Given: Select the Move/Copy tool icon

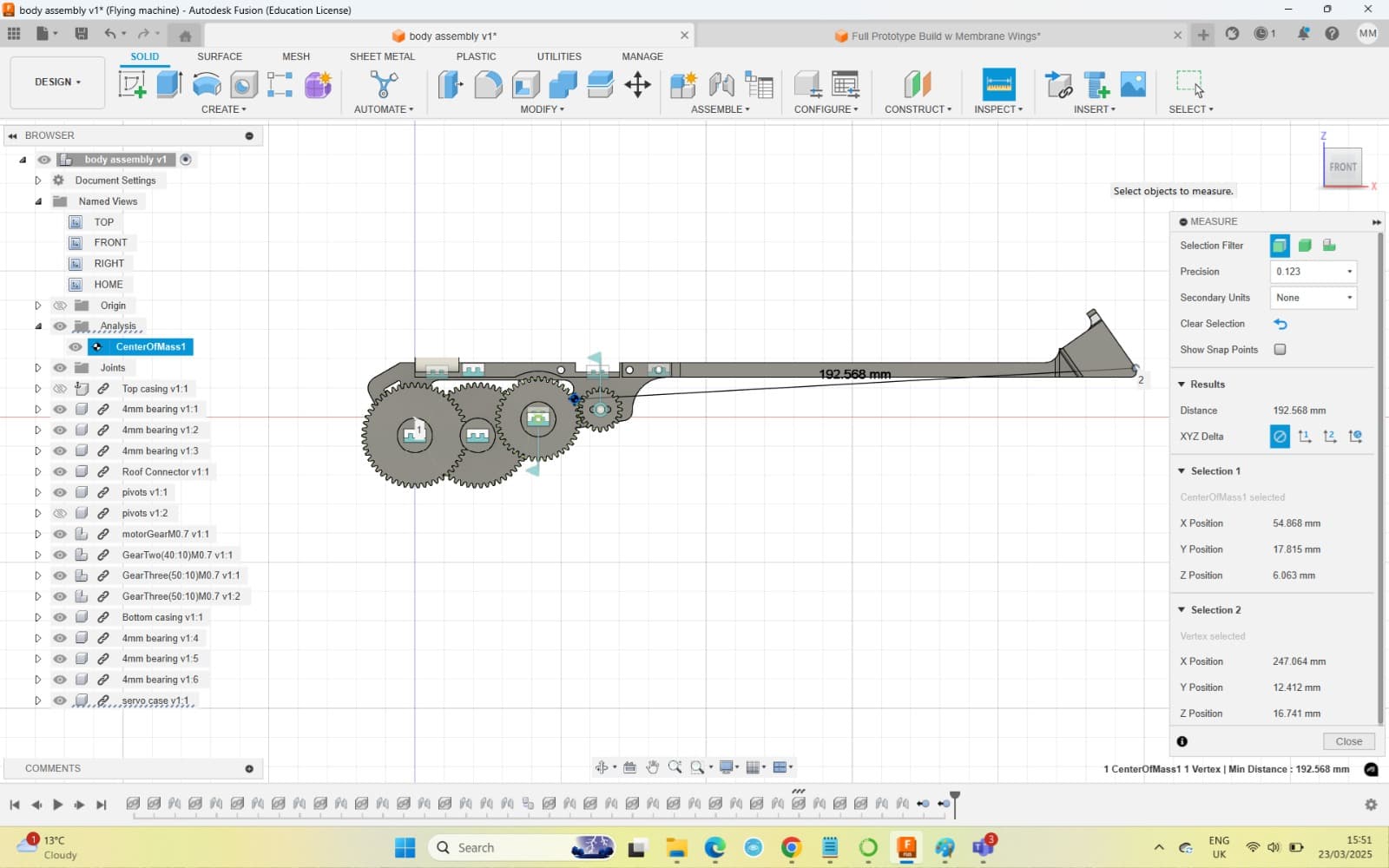Looking at the screenshot, I should pos(638,84).
